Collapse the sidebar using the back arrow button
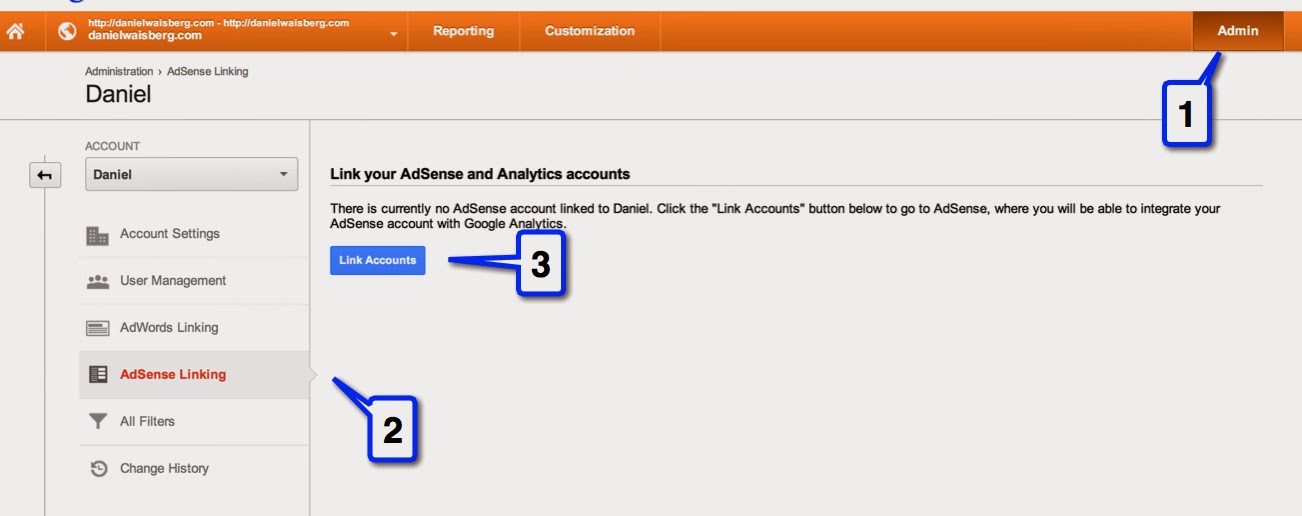Screen dimensions: 1302x516 pyautogui.click(x=45, y=175)
